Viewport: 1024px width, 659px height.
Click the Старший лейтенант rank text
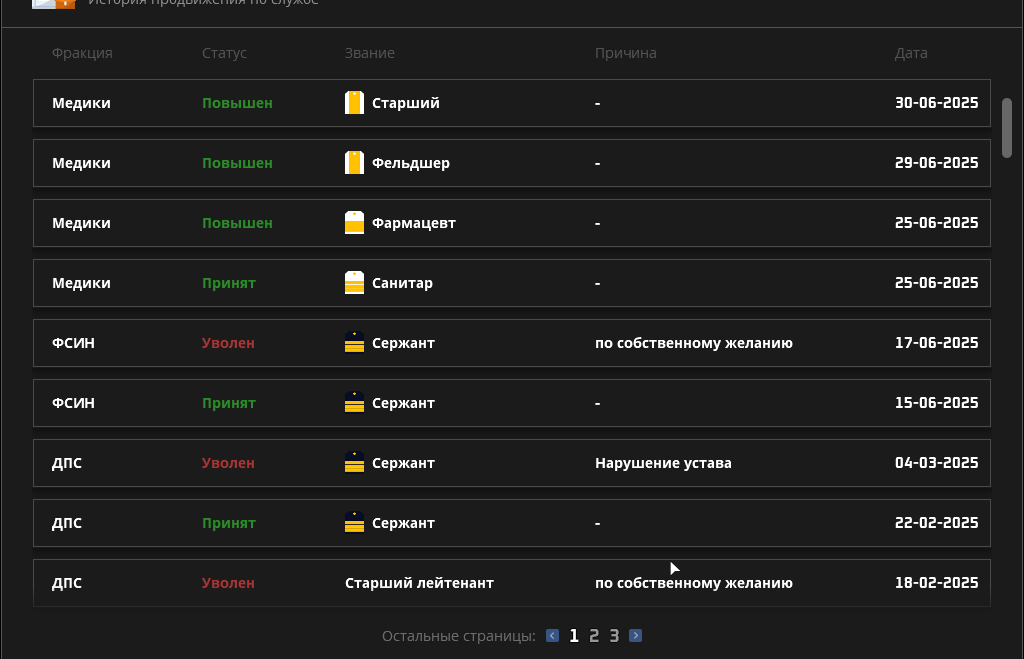tap(419, 583)
